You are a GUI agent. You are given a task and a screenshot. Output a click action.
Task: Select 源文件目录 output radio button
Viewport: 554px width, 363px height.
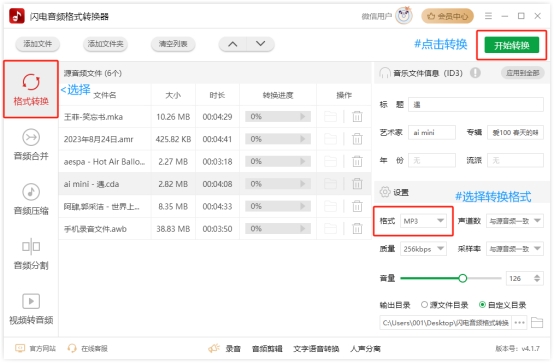[x=424, y=304]
